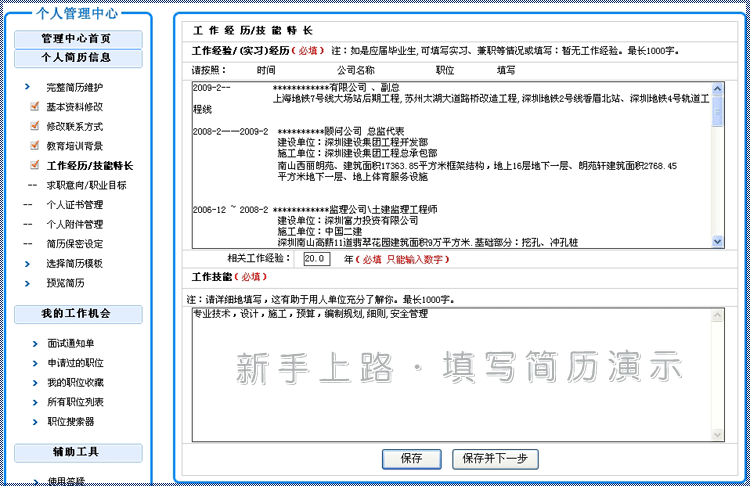The image size is (750, 486).
Task: Open 我的工作机会 section header
Action: pos(78,314)
